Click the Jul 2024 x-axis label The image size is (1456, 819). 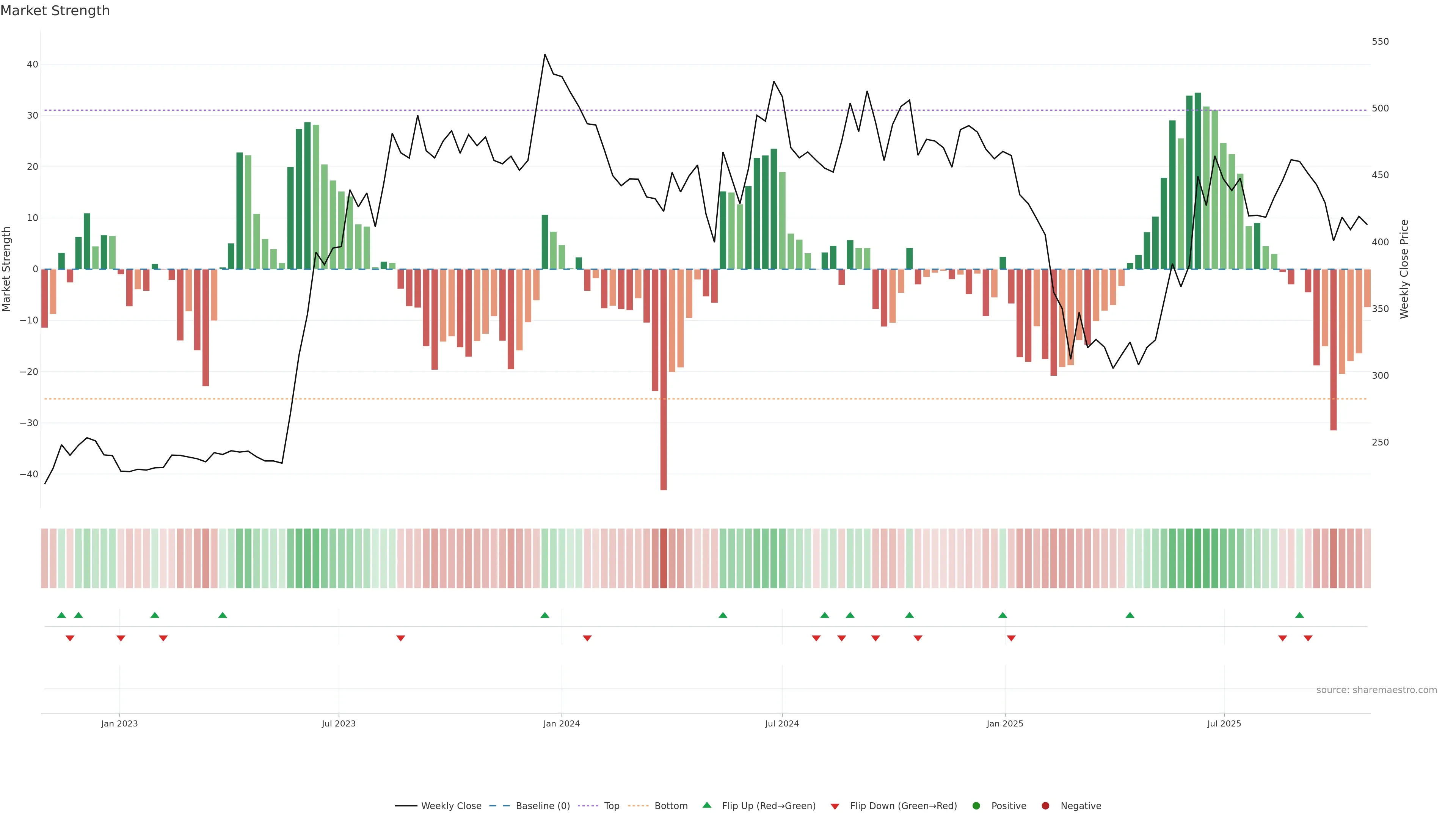click(x=782, y=723)
